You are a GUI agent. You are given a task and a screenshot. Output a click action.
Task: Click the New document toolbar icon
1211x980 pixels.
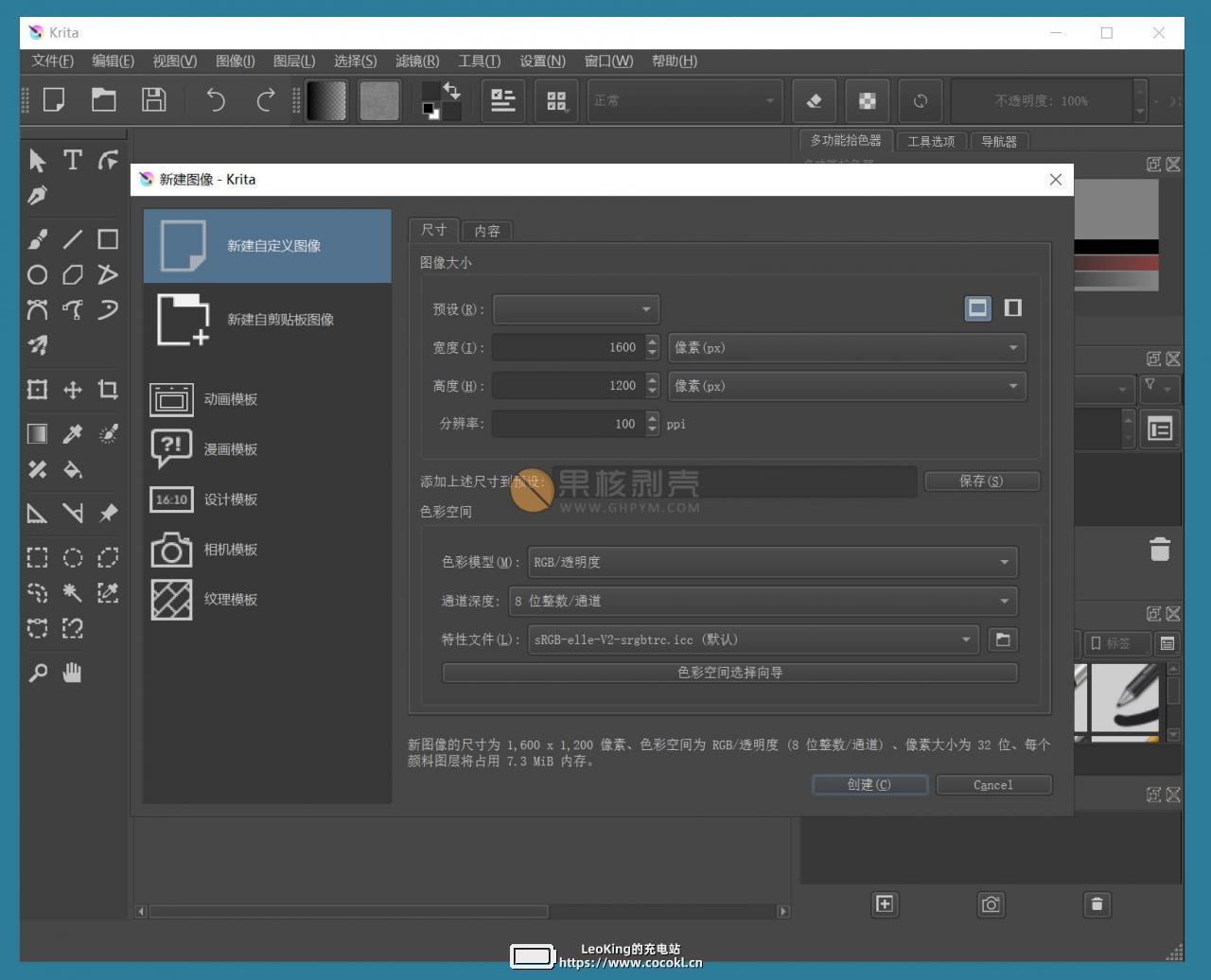point(54,99)
